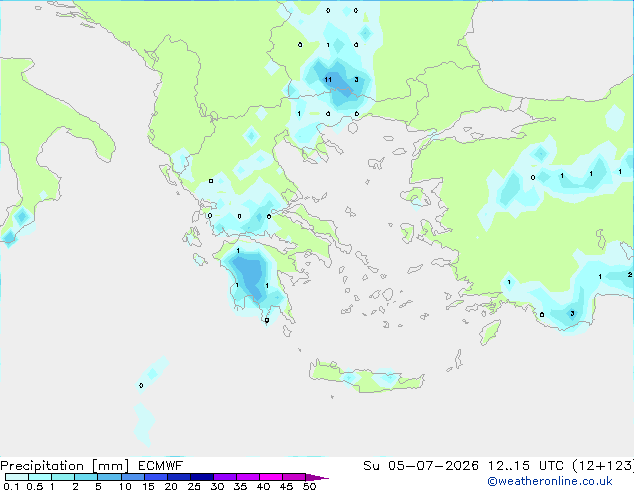Click the '35' legend scale label
Screen dimensions: 634x490
(x=240, y=486)
